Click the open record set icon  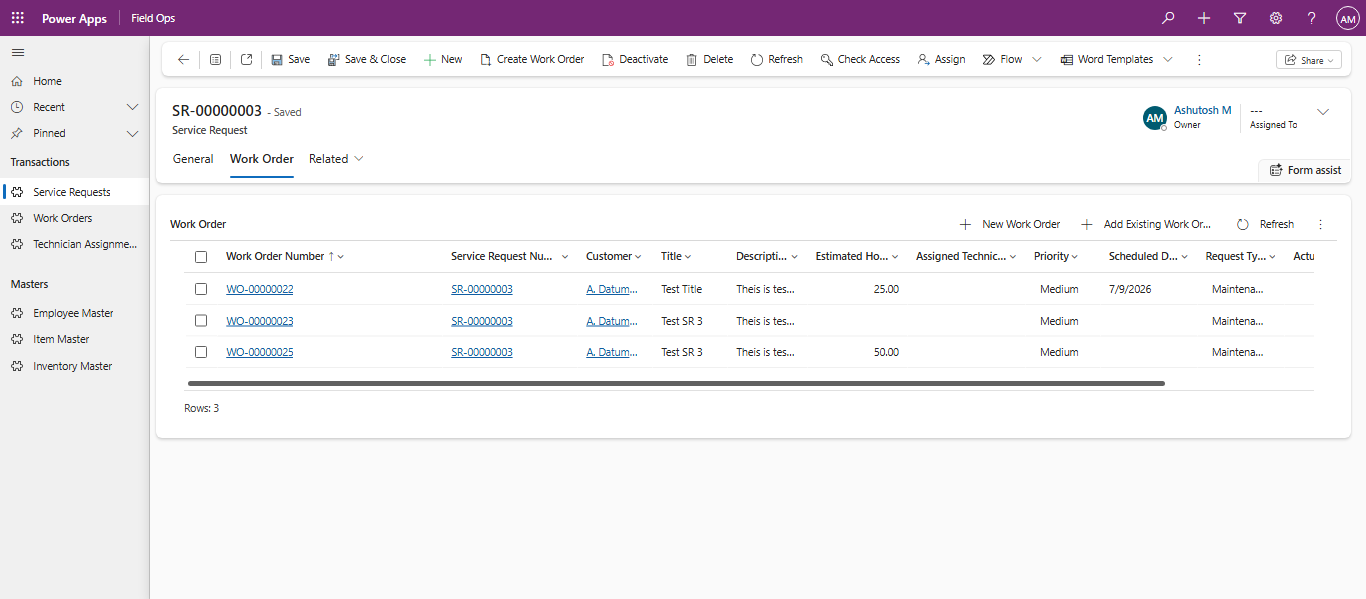pos(215,60)
